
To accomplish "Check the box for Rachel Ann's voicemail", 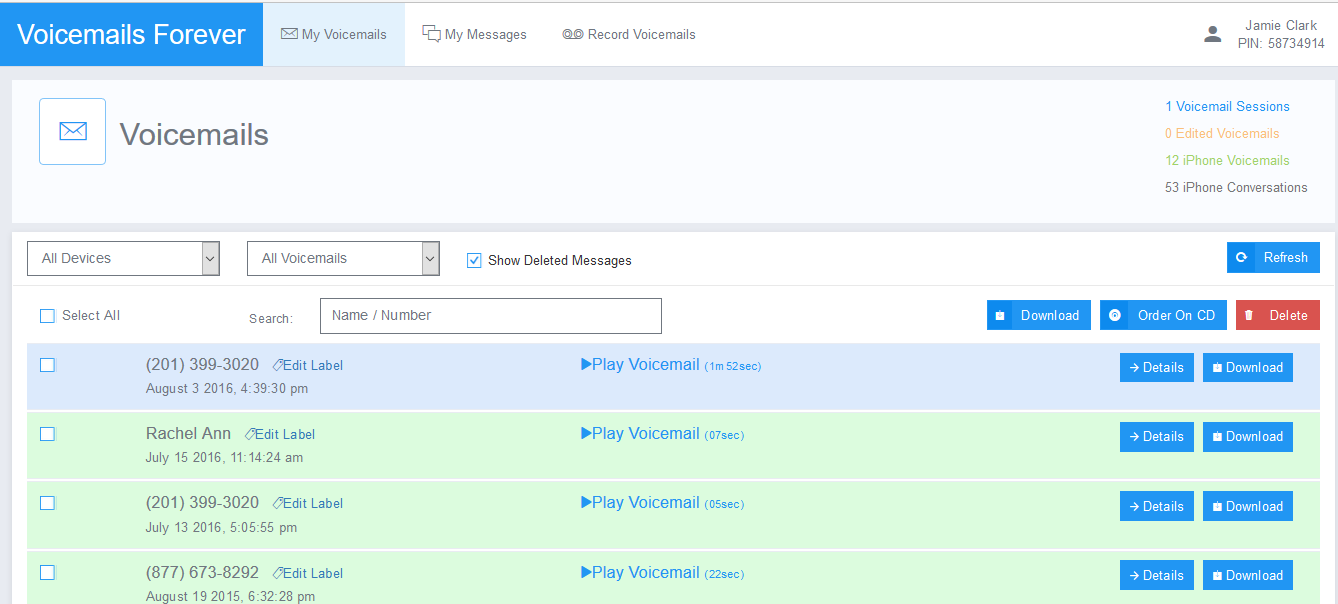I will (x=47, y=434).
